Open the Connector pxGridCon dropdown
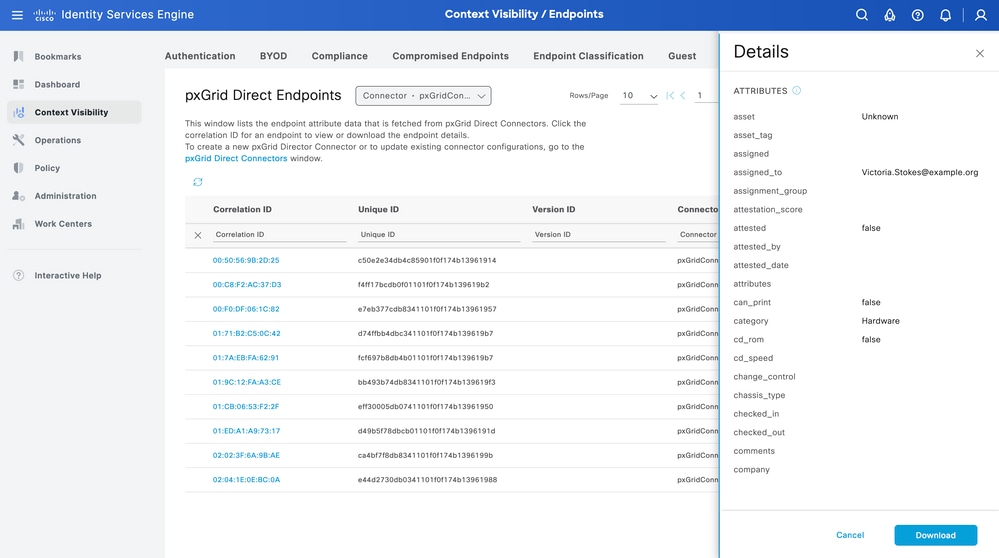Image resolution: width=999 pixels, height=558 pixels. (423, 96)
